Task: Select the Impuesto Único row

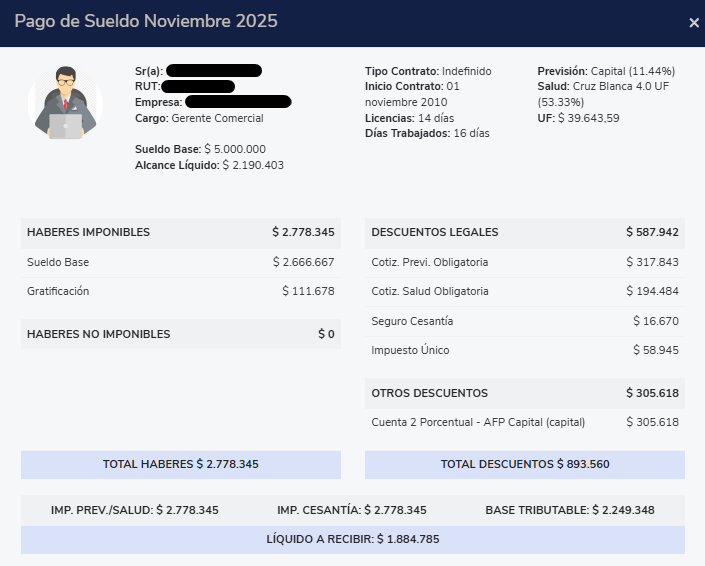Action: coord(524,350)
